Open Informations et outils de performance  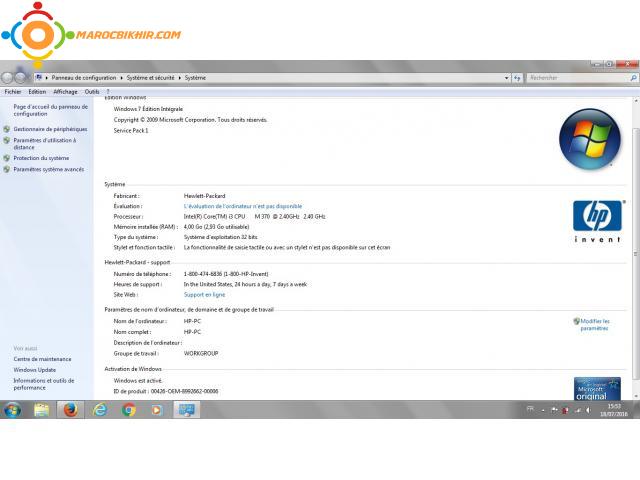pyautogui.click(x=44, y=384)
